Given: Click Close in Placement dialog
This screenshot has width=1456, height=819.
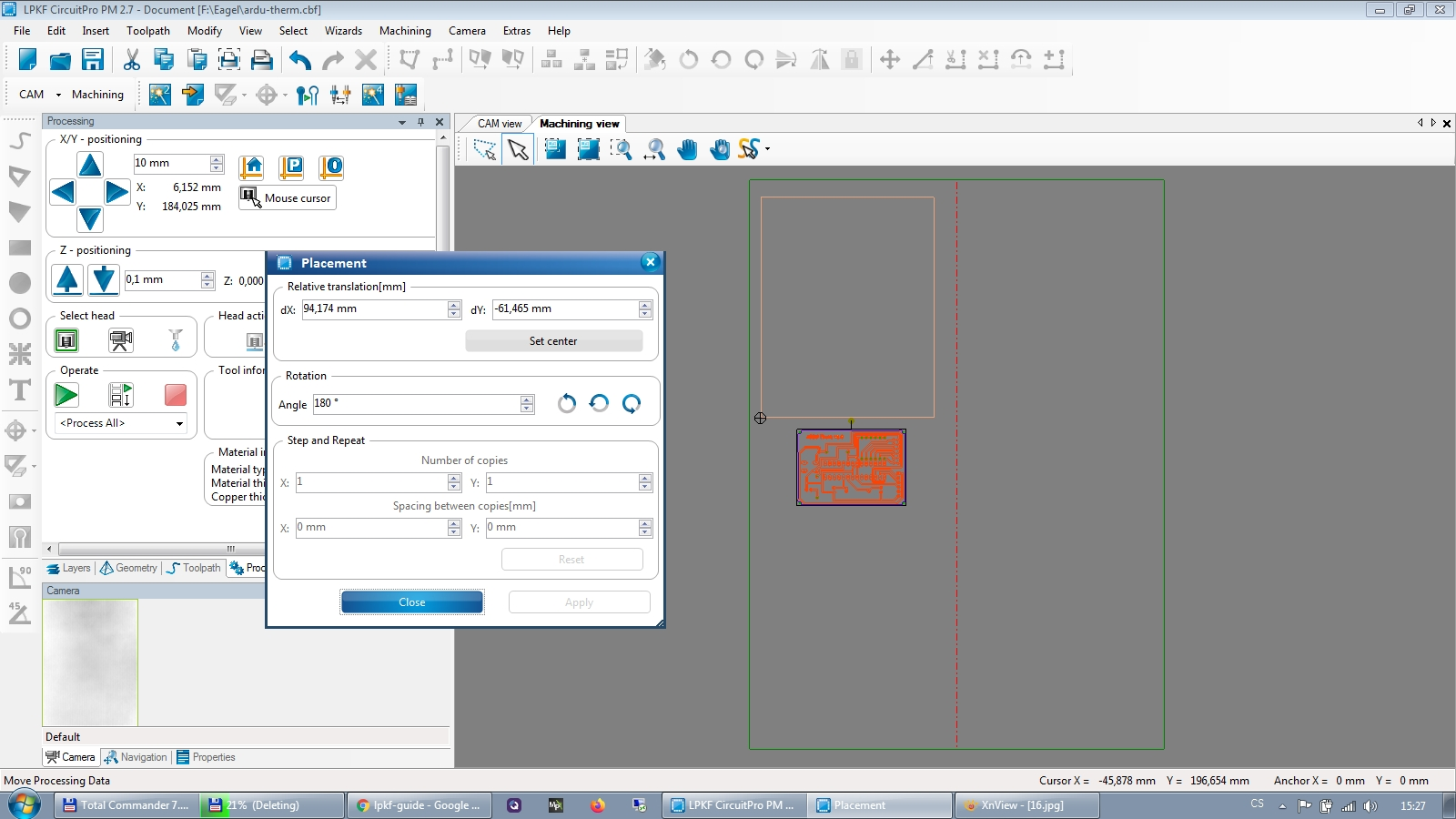Looking at the screenshot, I should [x=412, y=602].
